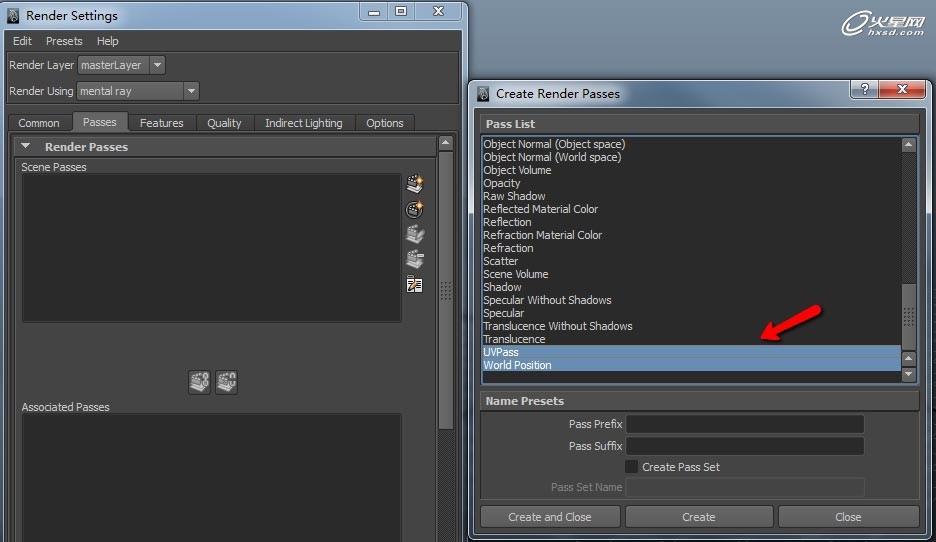
Task: Select the Refraction Material Color pass
Action: pyautogui.click(x=691, y=235)
